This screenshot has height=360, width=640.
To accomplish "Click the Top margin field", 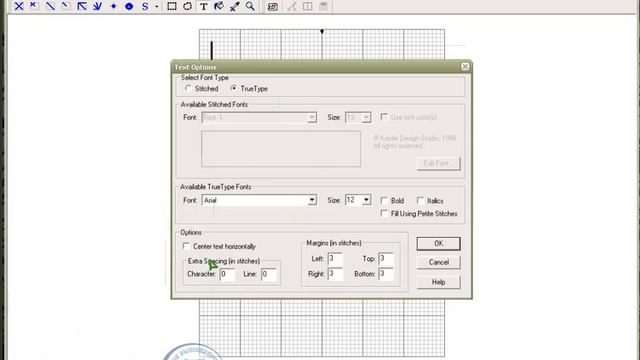I will 386,259.
